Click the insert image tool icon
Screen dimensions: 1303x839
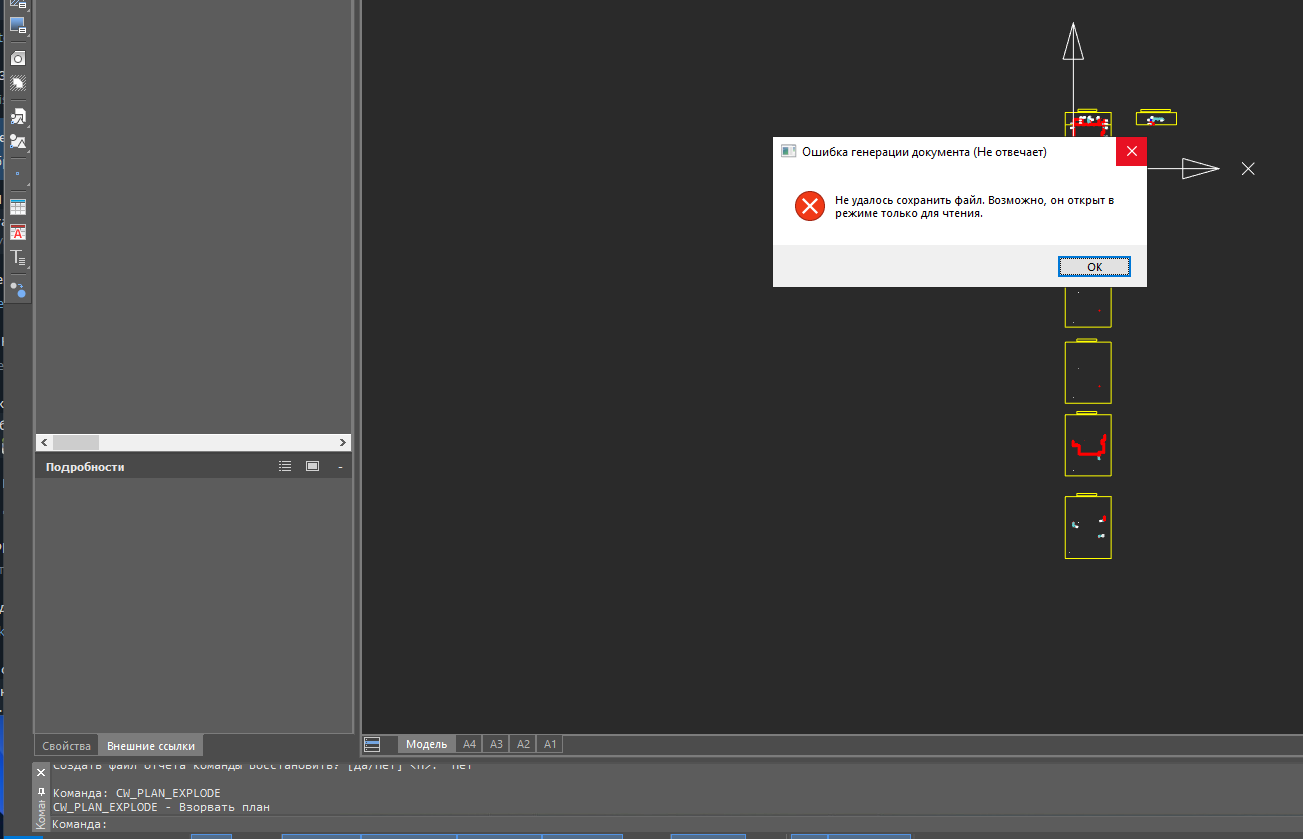click(x=18, y=141)
